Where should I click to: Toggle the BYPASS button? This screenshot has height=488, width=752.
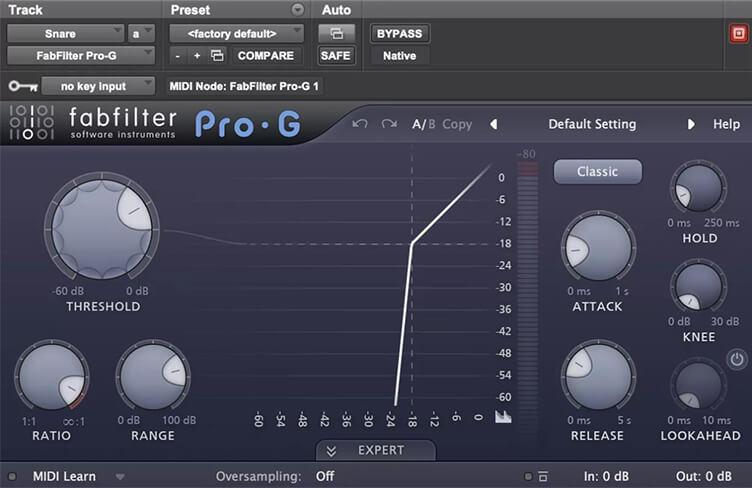pyautogui.click(x=400, y=34)
